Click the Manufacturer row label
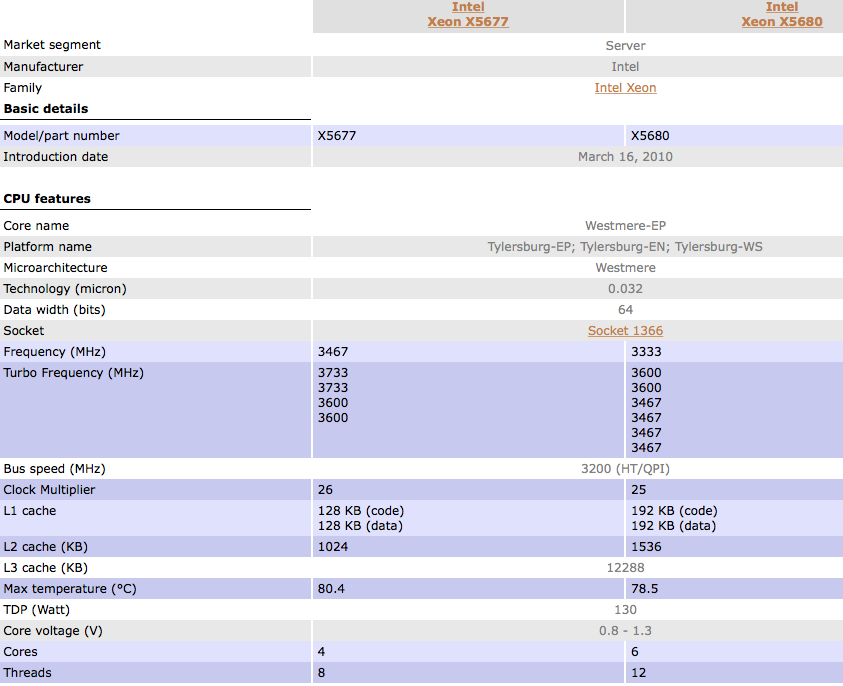This screenshot has height=686, width=843. coord(44,67)
